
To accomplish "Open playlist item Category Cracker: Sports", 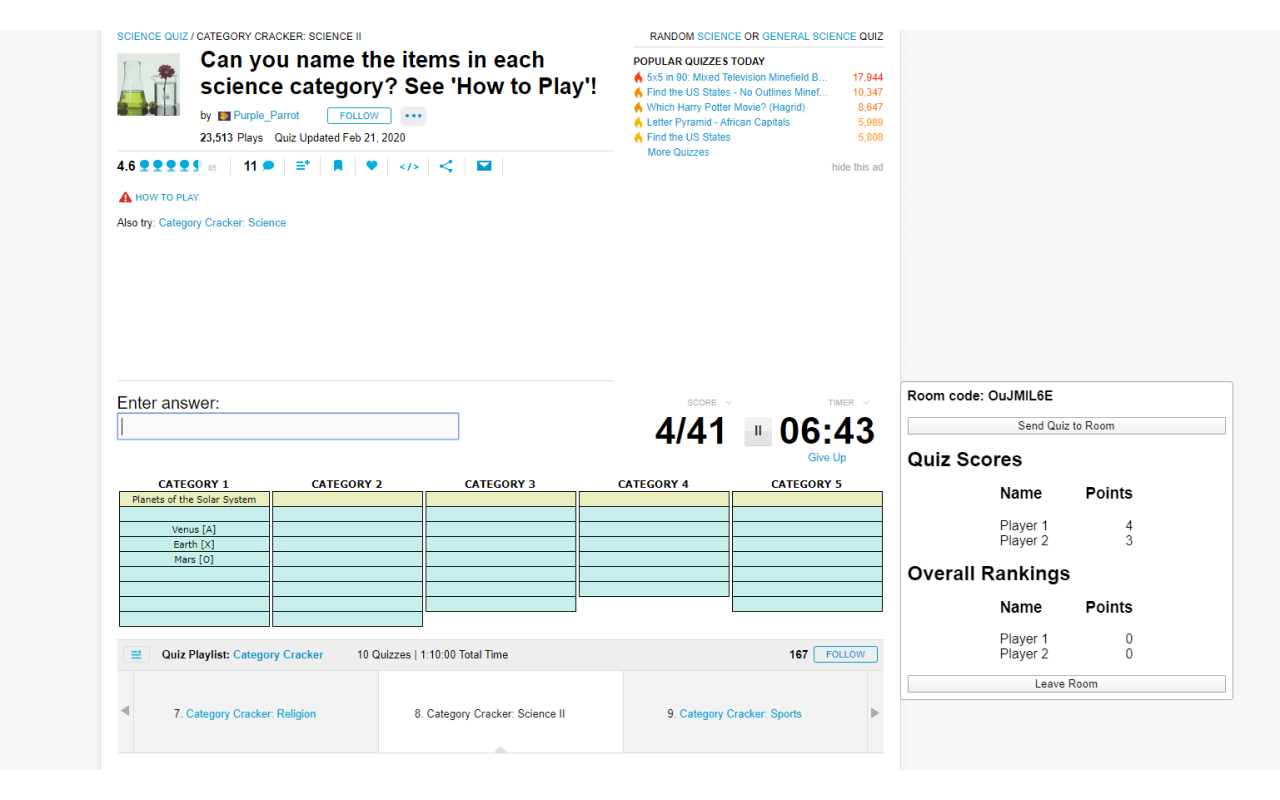I will click(x=741, y=714).
